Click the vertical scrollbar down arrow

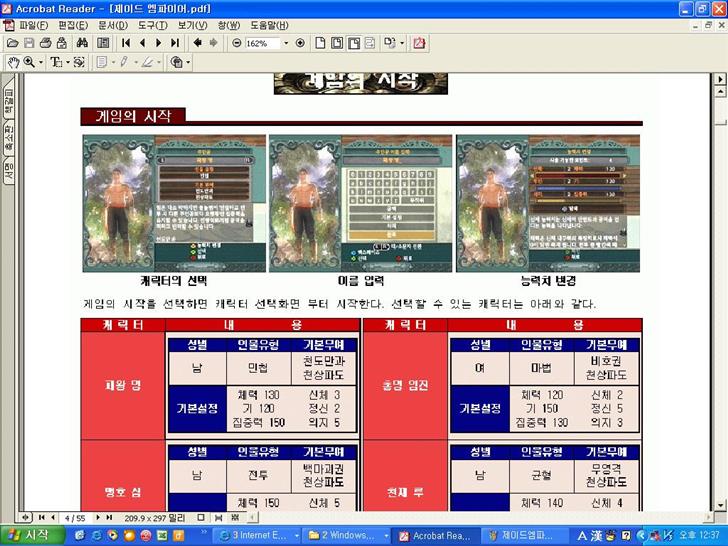720,505
